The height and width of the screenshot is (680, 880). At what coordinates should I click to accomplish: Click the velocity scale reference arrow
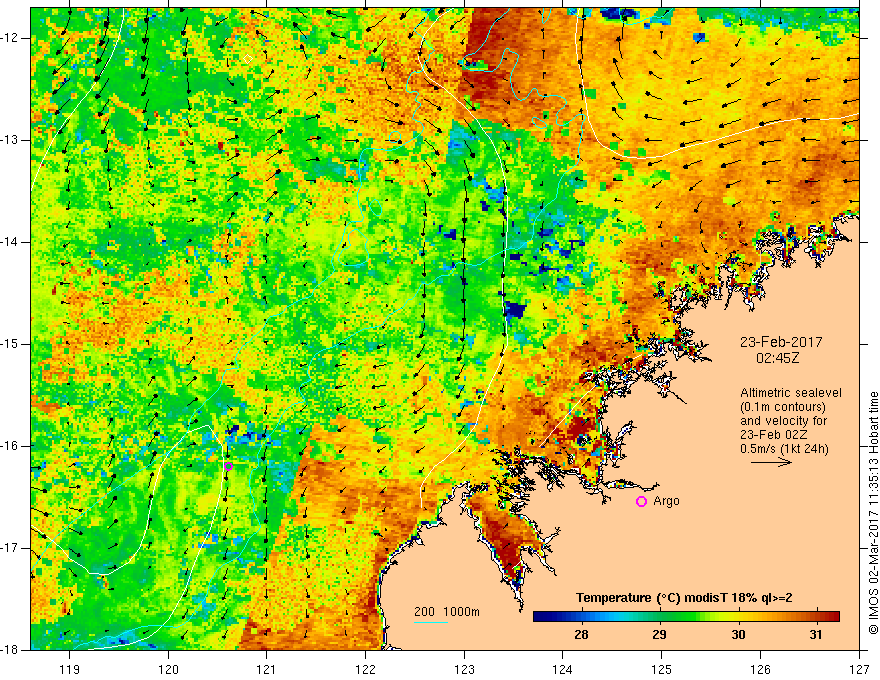point(771,462)
